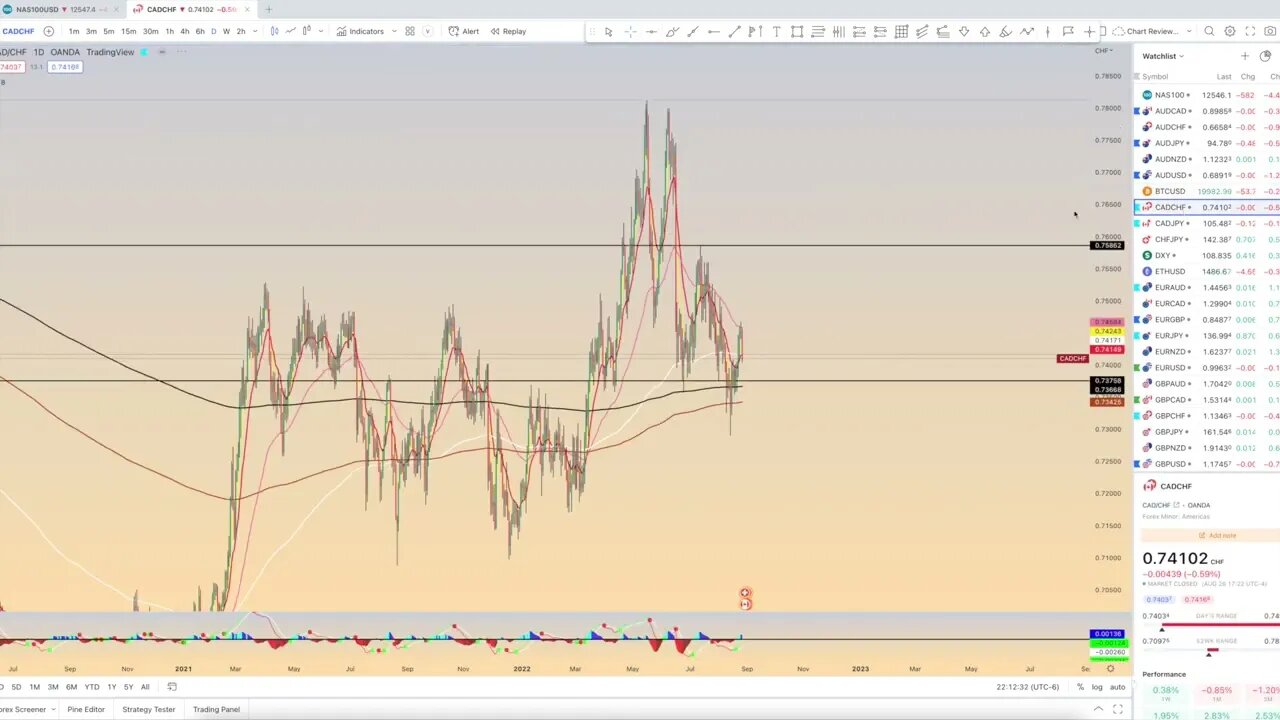
Task: Select EURUSD in watchlist
Action: pos(1207,367)
